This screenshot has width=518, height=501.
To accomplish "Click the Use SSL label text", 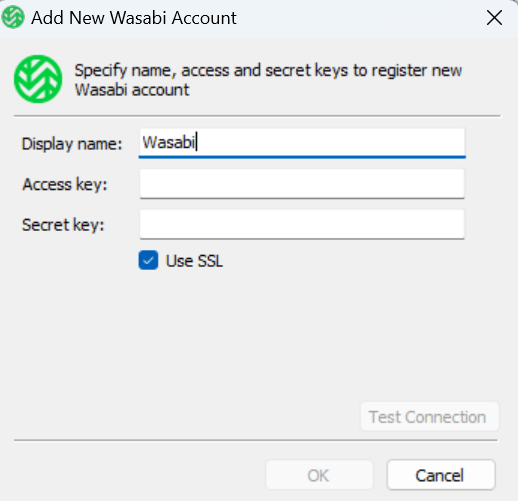I will (194, 261).
